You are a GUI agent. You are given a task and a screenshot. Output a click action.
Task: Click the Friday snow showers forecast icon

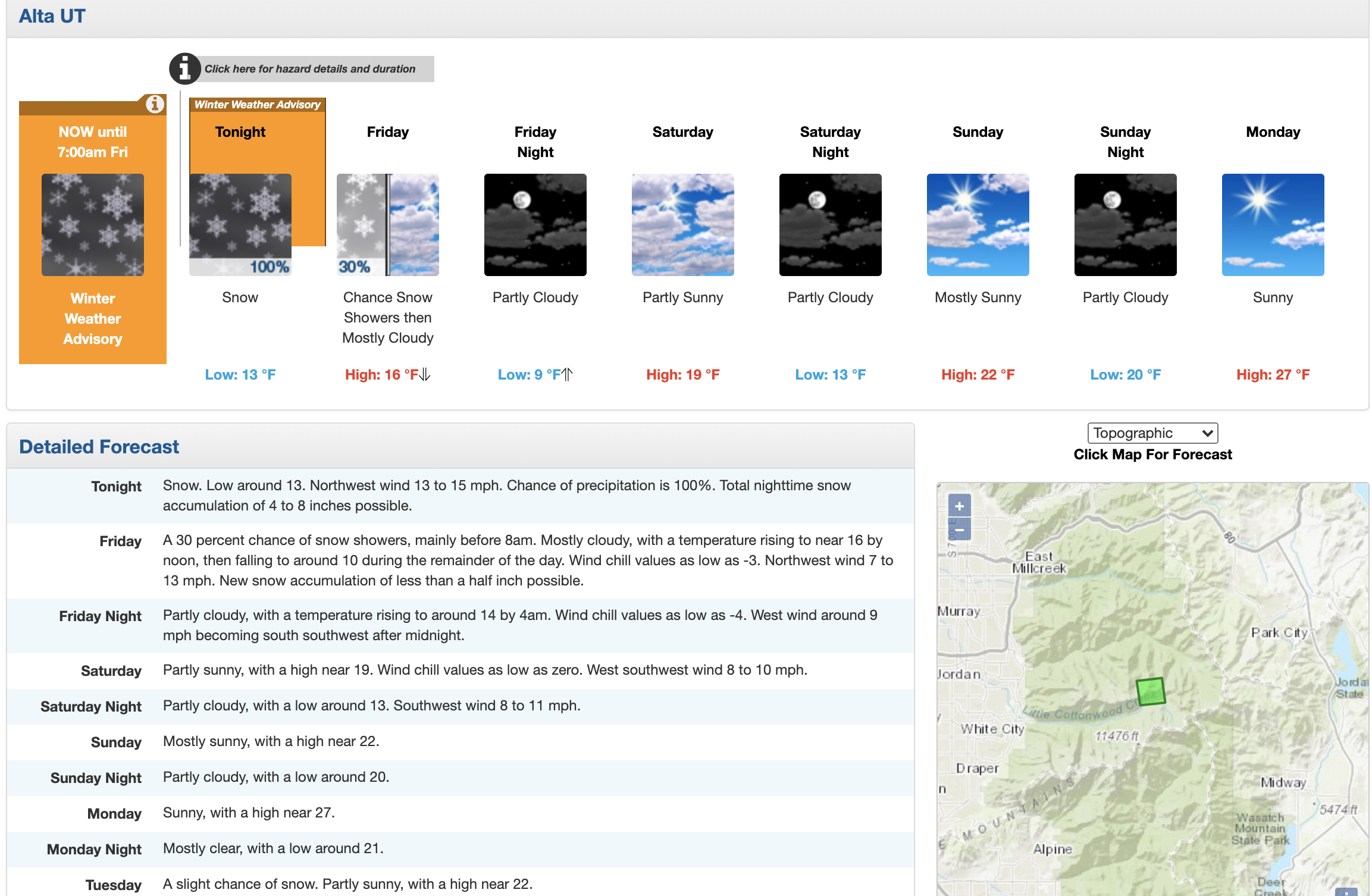pos(388,225)
